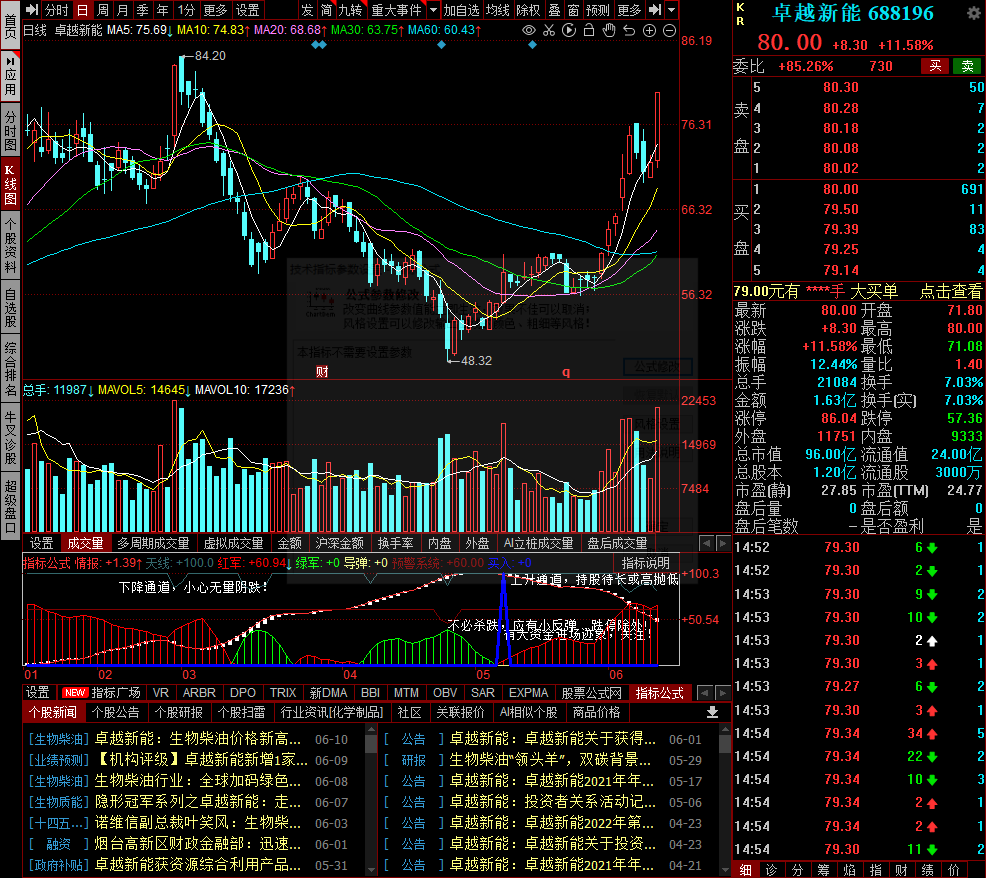This screenshot has width=986, height=878.
Task: Click the eye visibility icon on the chart toolbar
Action: click(x=529, y=30)
